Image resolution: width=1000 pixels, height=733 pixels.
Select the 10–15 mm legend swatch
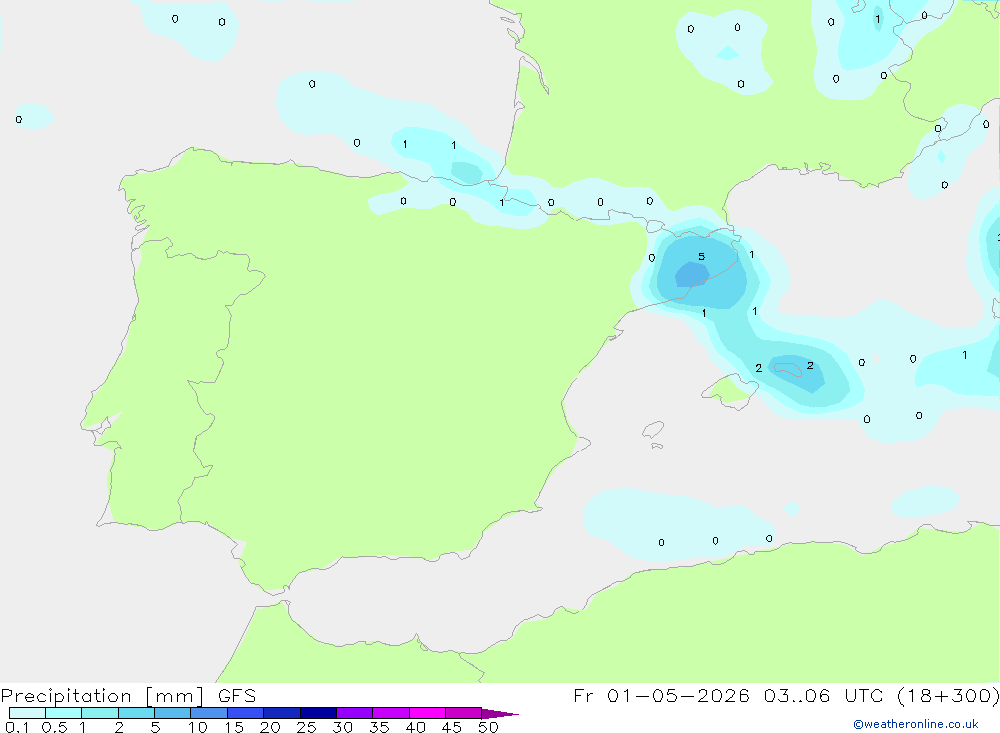coord(209,713)
